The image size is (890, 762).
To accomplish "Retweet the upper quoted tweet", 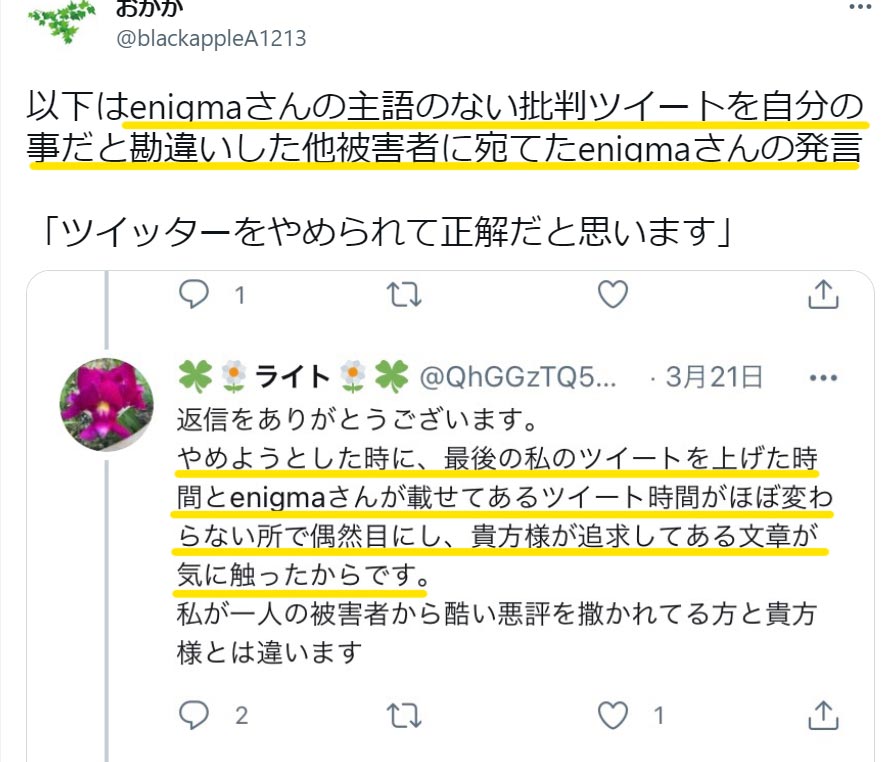I will (404, 295).
